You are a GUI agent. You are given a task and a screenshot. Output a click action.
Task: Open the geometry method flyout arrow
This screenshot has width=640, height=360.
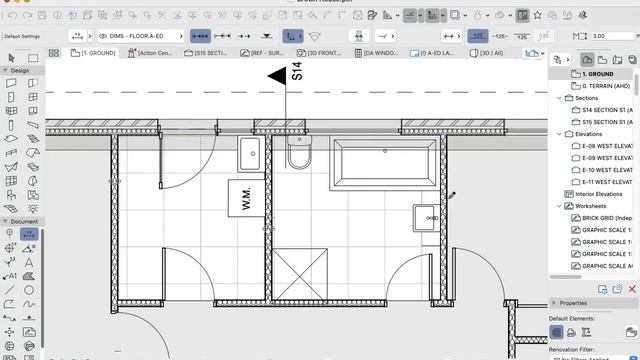[x=300, y=36]
